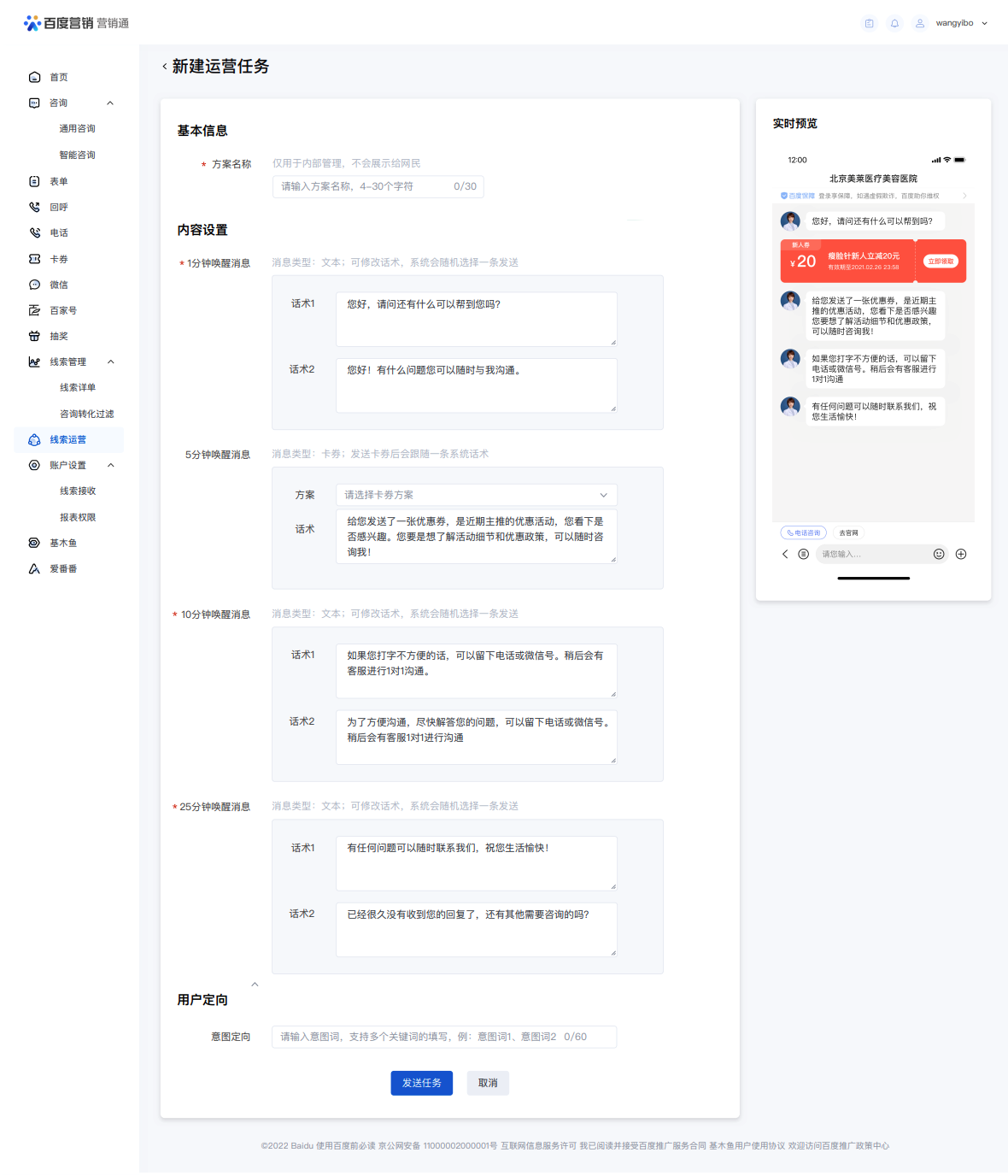Click the 卡券 coupon icon in sidebar
This screenshot has height=1176, width=1008.
34,258
